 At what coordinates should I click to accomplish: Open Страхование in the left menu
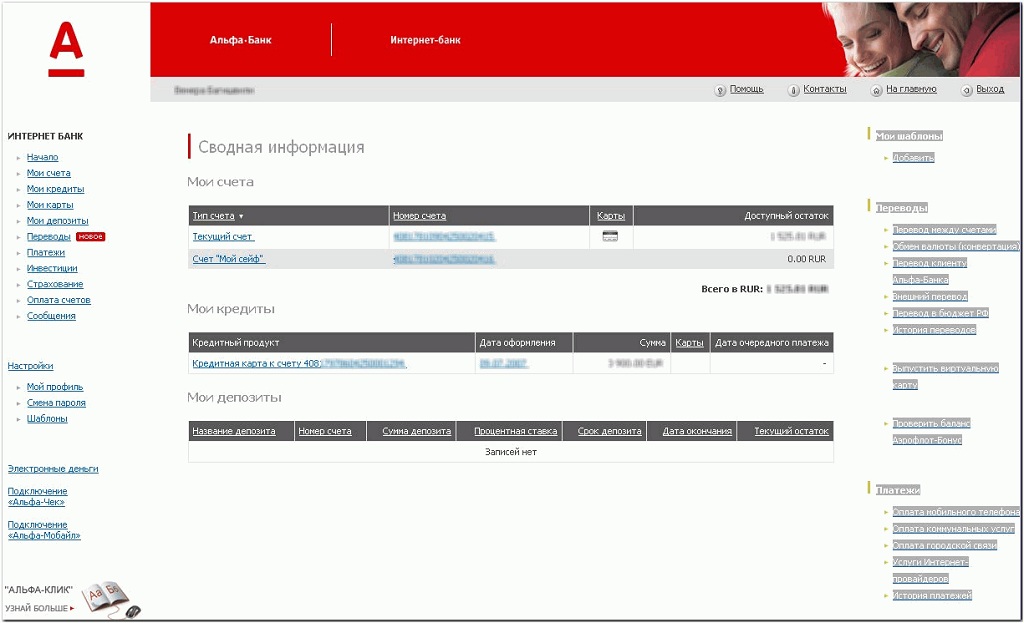[55, 284]
